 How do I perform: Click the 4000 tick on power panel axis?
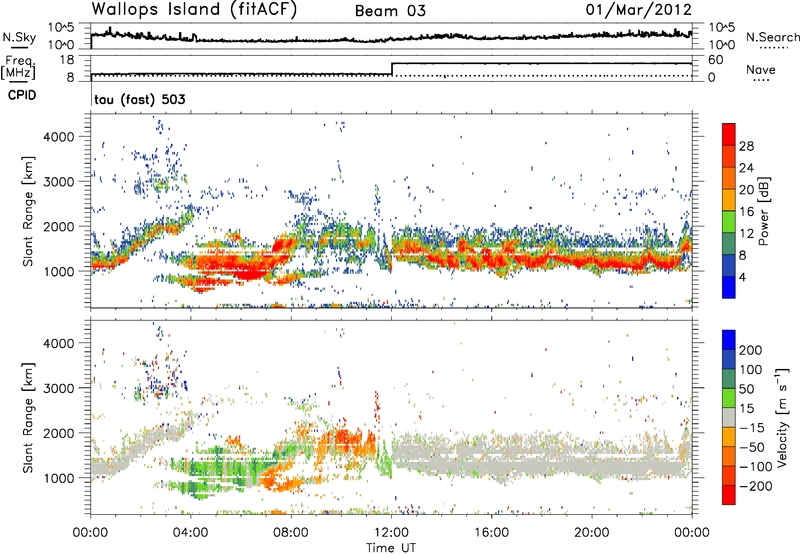pos(58,137)
